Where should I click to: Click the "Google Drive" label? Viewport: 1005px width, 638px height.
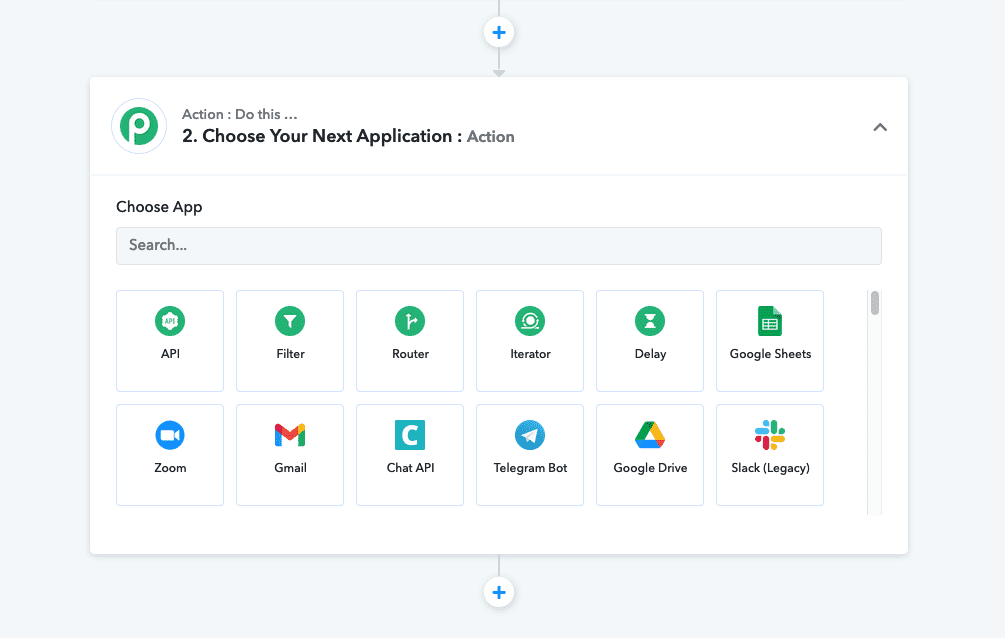coord(650,468)
